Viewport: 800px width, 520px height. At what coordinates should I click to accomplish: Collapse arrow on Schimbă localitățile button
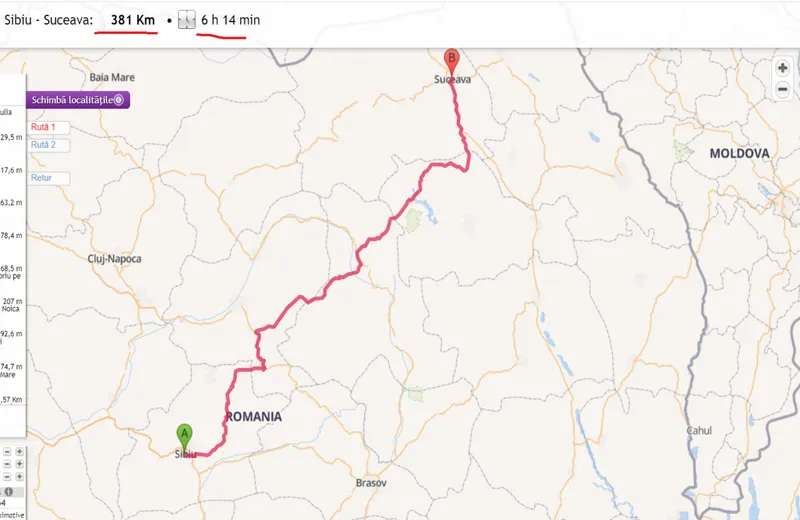[x=118, y=100]
